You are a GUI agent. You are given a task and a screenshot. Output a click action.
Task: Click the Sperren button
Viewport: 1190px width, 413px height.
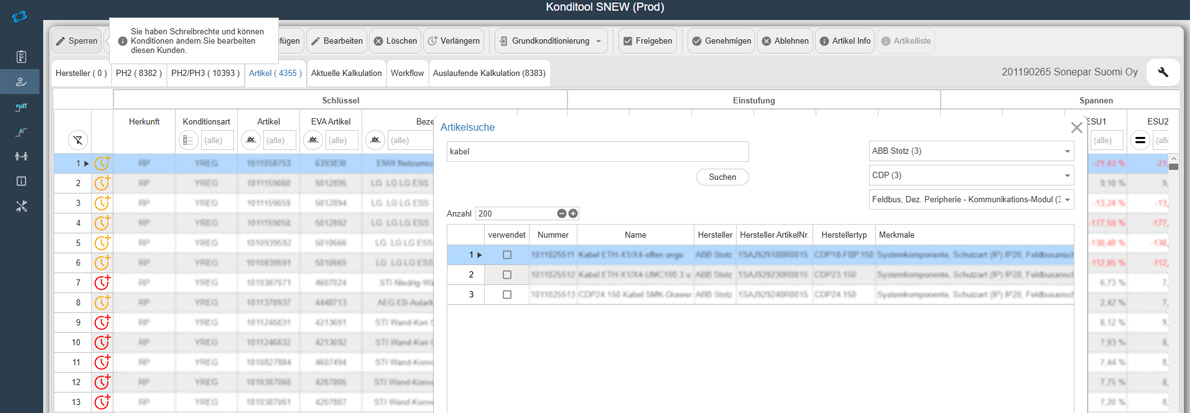coord(77,40)
